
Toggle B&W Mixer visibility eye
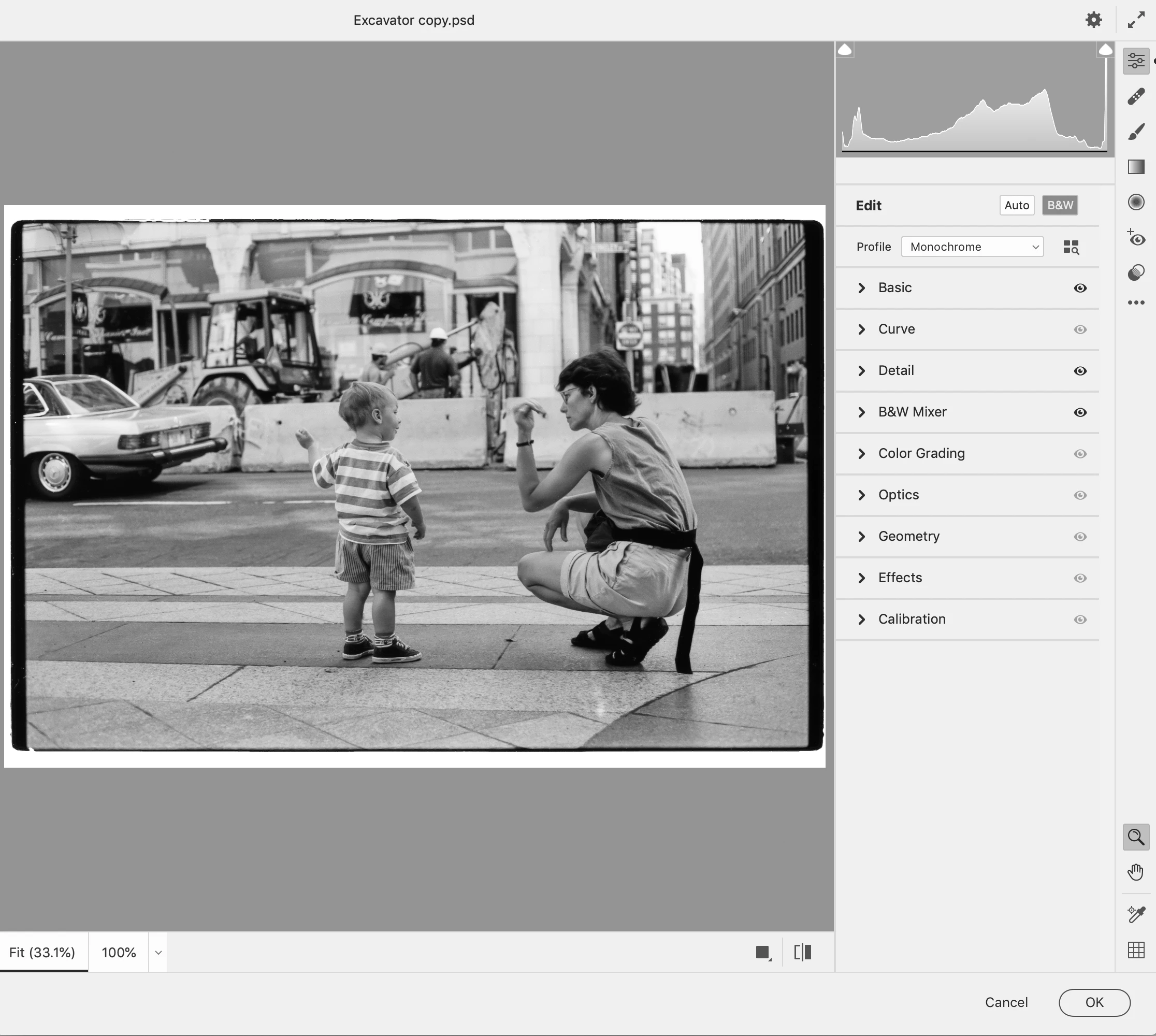click(x=1080, y=413)
